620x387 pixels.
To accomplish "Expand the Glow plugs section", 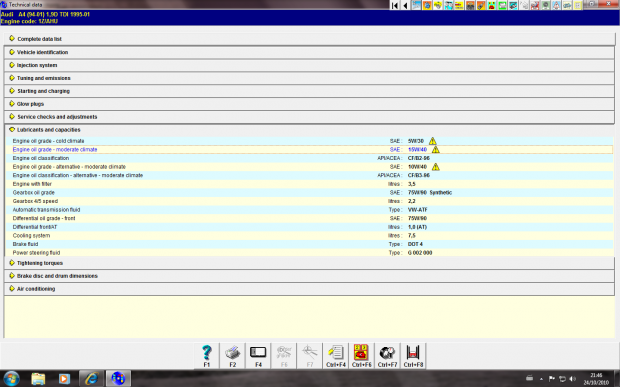I will coord(310,104).
